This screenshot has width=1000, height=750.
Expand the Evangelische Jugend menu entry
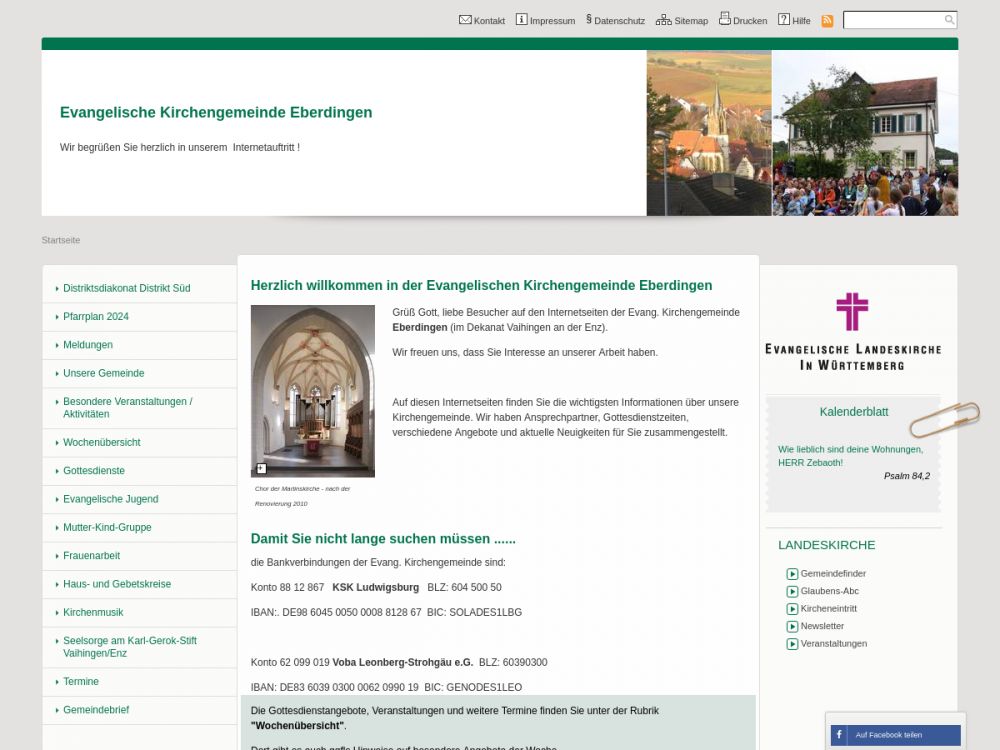point(110,499)
